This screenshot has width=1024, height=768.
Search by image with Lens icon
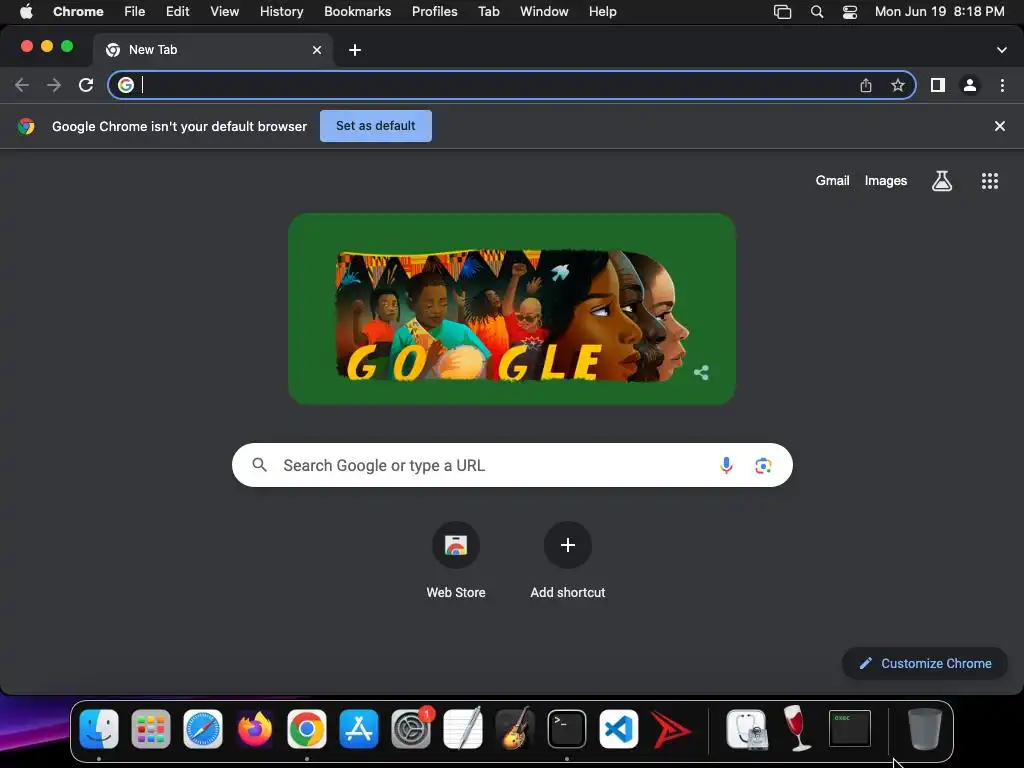pos(763,465)
